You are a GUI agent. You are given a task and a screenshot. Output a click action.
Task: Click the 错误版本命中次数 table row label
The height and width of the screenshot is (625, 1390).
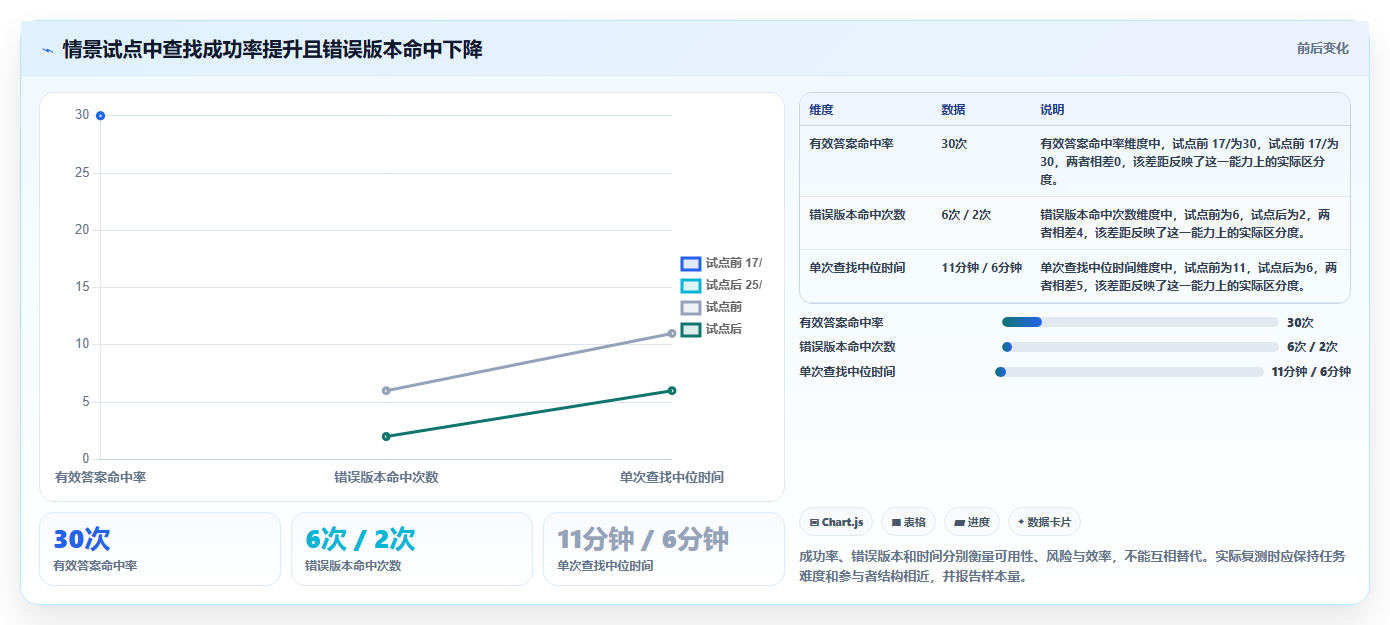point(857,215)
